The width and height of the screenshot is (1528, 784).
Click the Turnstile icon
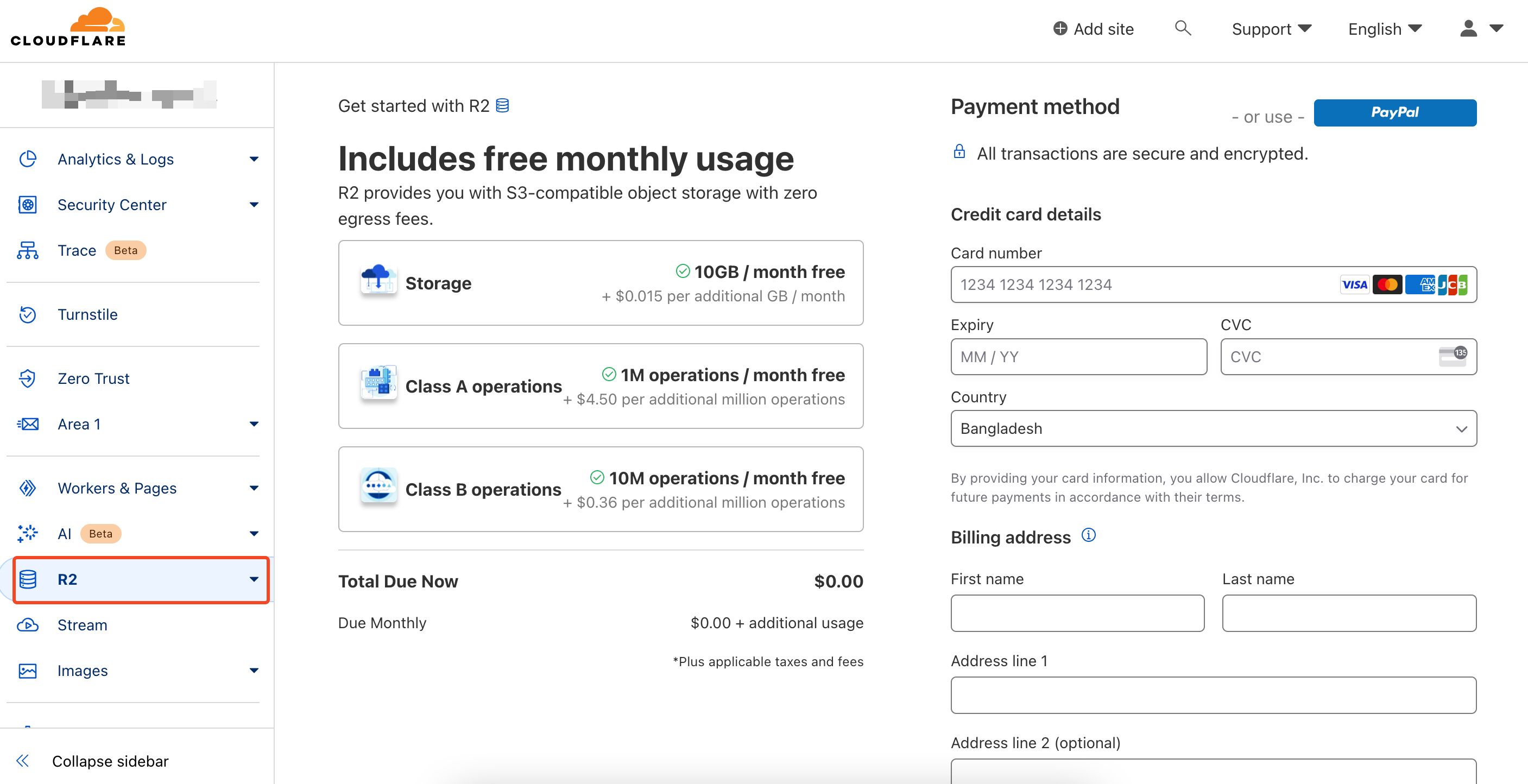27,314
